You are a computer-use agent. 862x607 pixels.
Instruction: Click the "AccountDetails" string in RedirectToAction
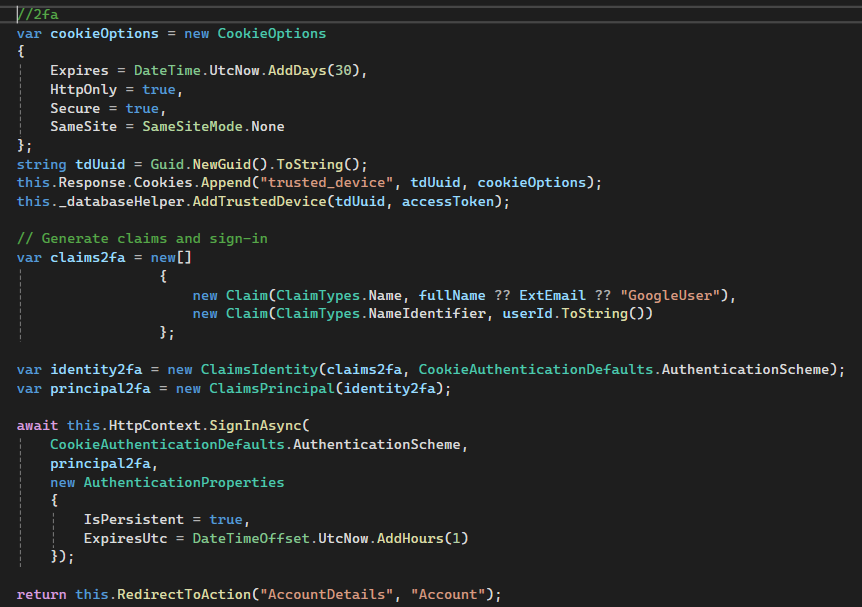click(x=325, y=594)
